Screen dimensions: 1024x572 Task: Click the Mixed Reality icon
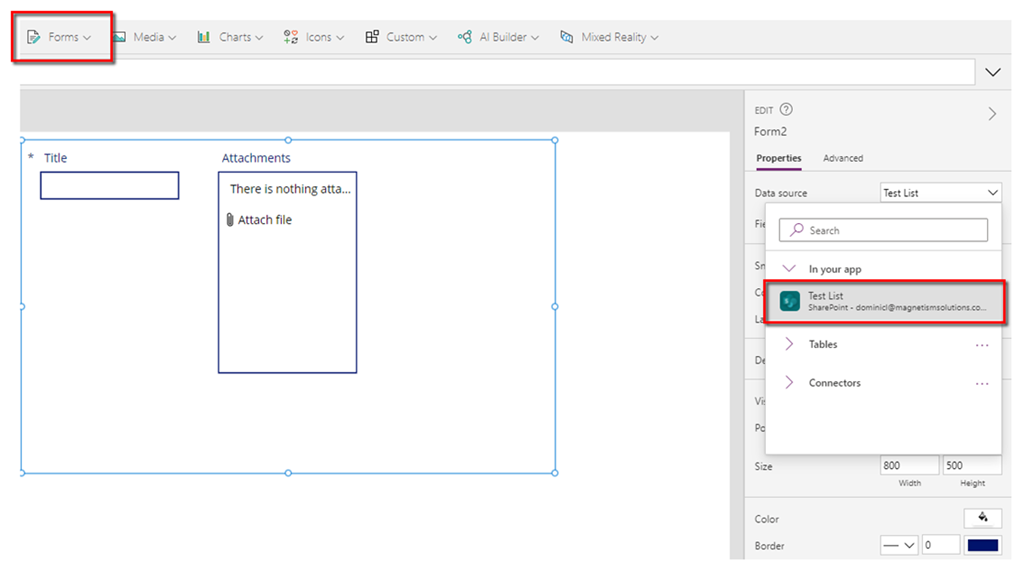point(567,37)
